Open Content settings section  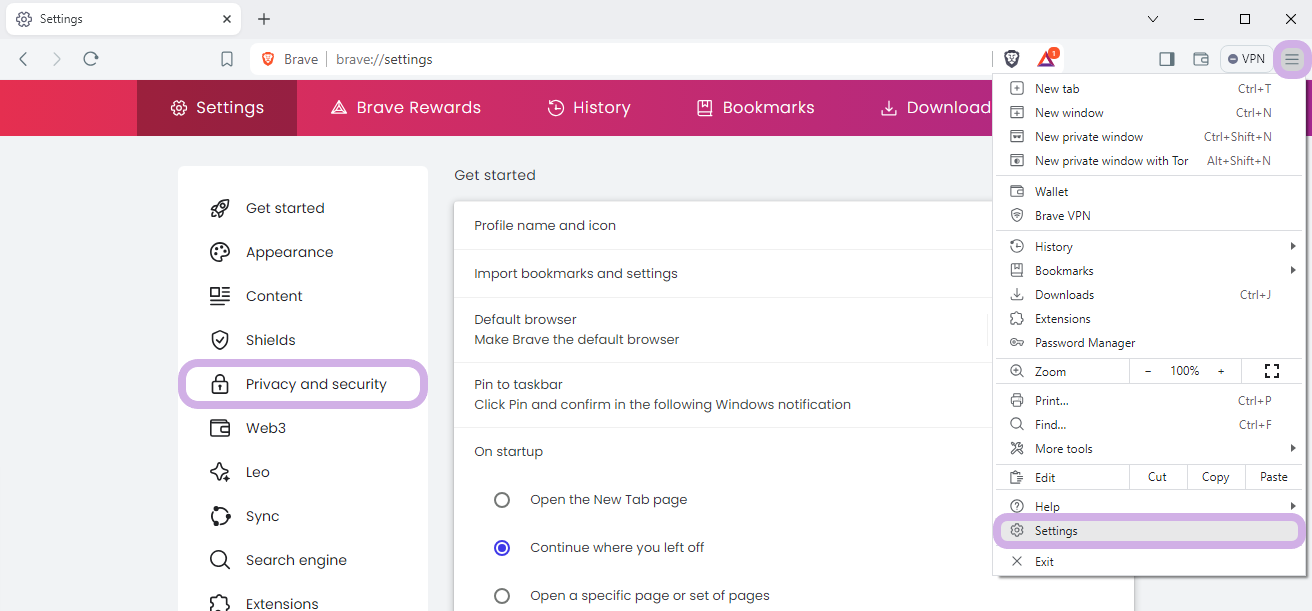coord(303,296)
